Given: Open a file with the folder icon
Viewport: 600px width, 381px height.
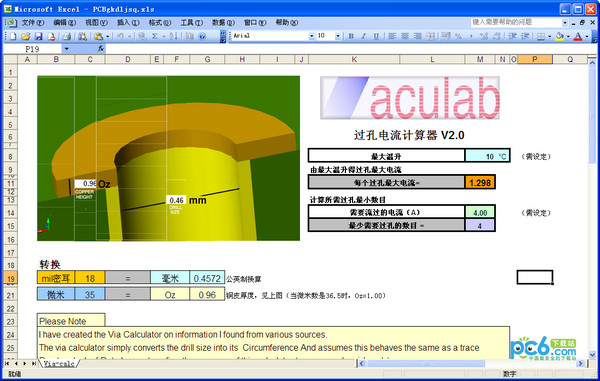Looking at the screenshot, I should [26, 36].
